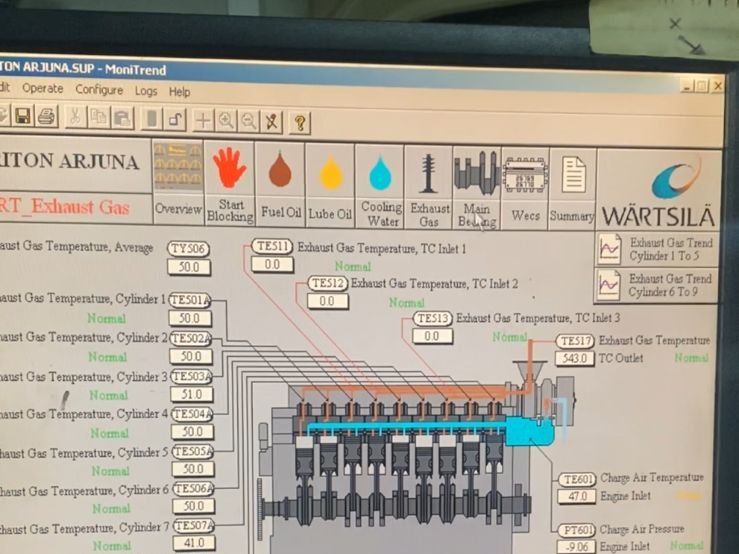Screen dimensions: 739x554
Task: Click the Cut scissors toolbar icon
Action: (75, 117)
